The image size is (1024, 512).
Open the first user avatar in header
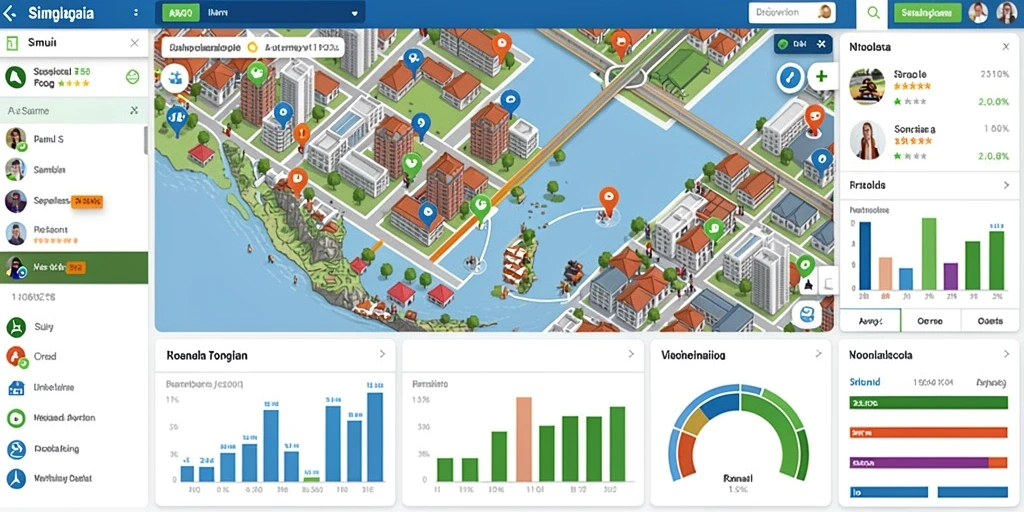(978, 13)
